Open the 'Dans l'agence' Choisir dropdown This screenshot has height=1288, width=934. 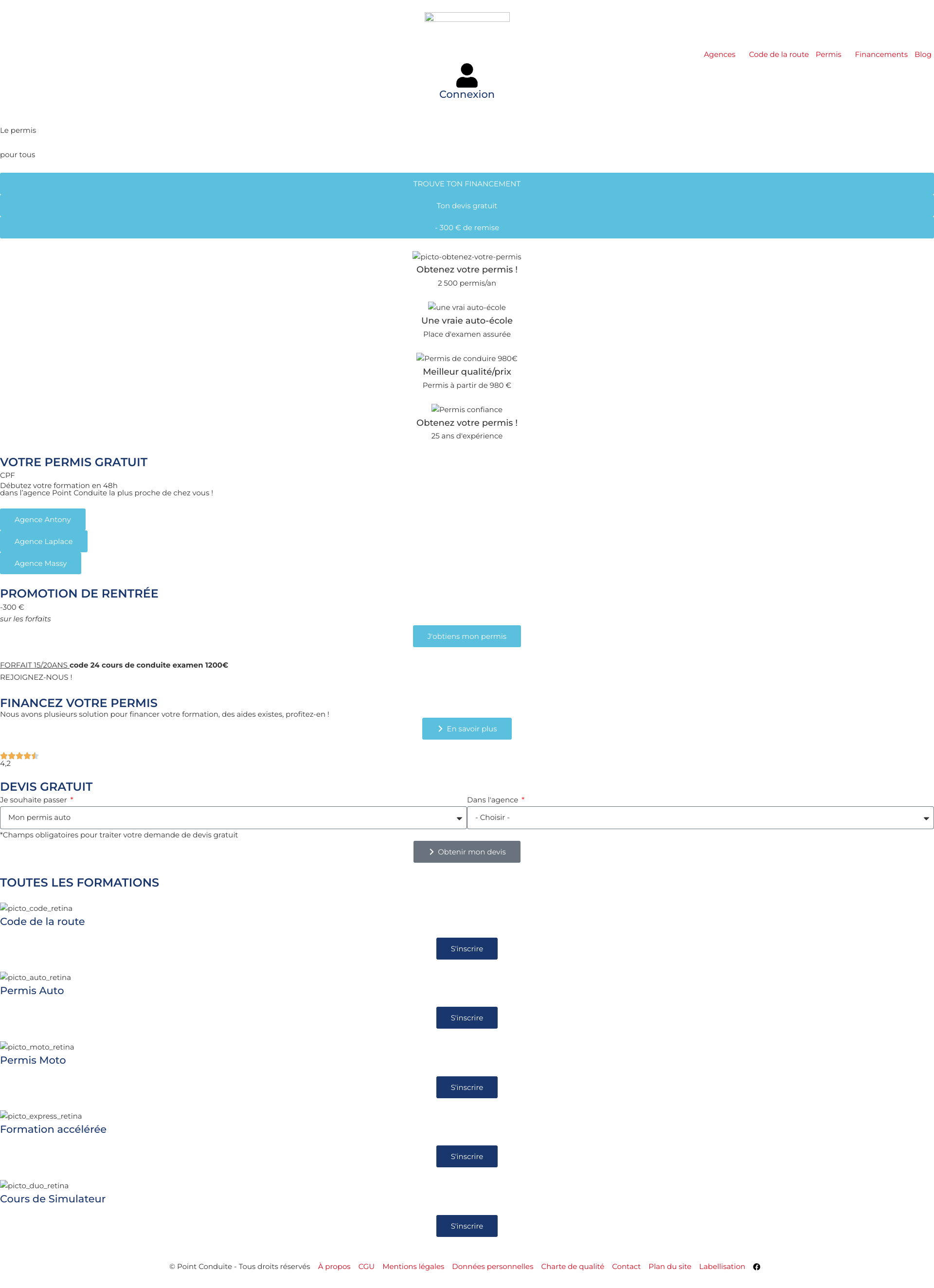[700, 817]
